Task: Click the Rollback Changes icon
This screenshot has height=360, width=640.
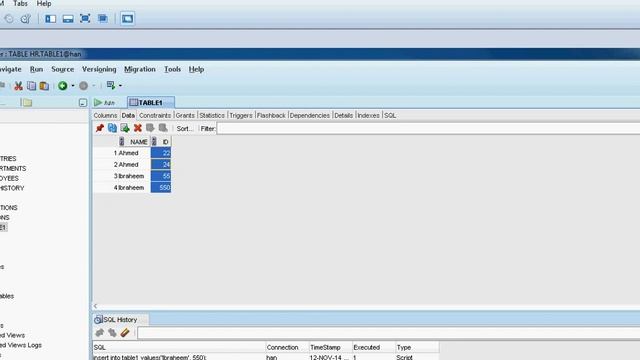Action: pos(163,128)
